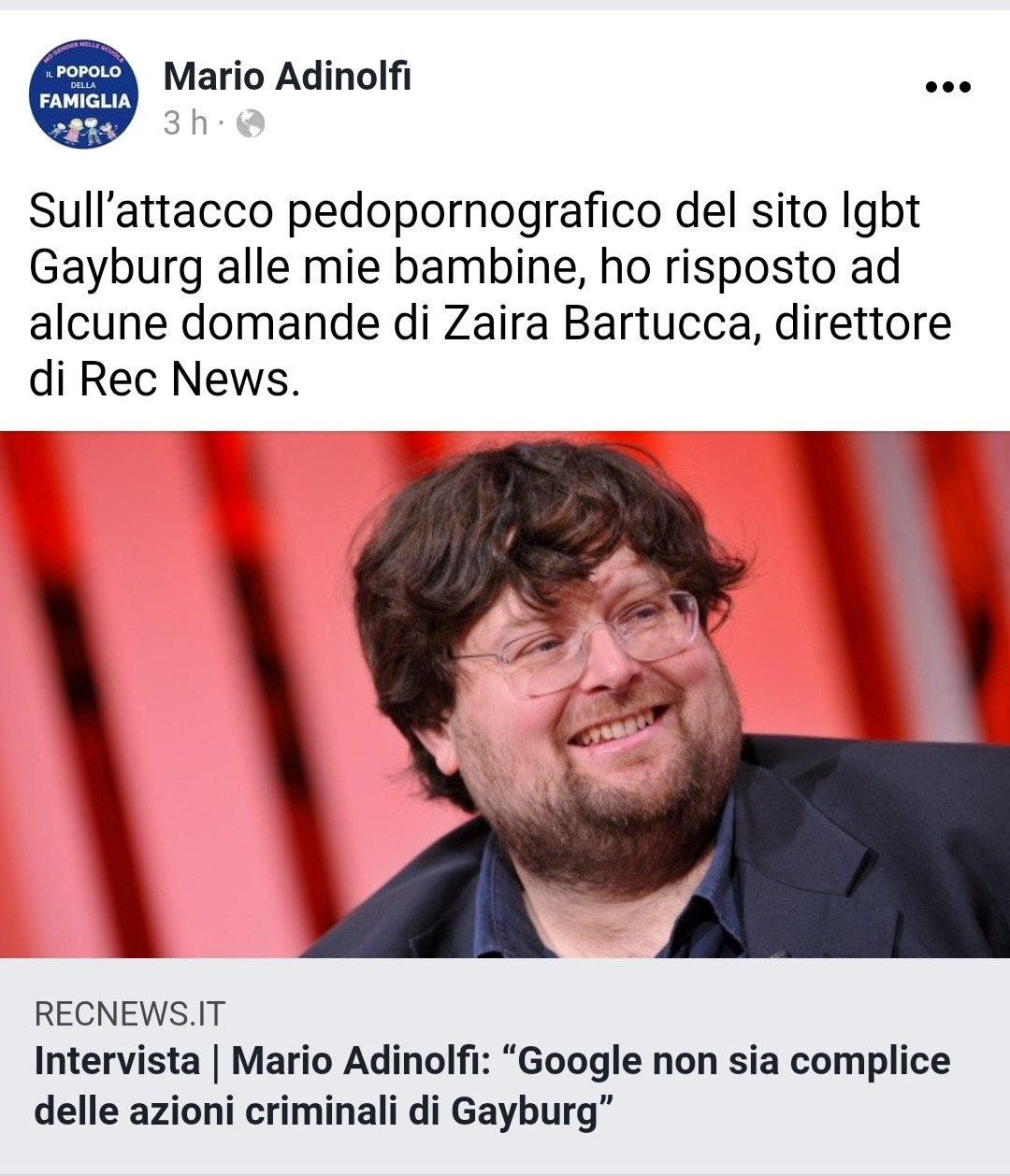Screen dimensions: 1010x1176
Task: Open the Il Popolo della Famiglia profile picture
Action: pyautogui.click(x=84, y=94)
